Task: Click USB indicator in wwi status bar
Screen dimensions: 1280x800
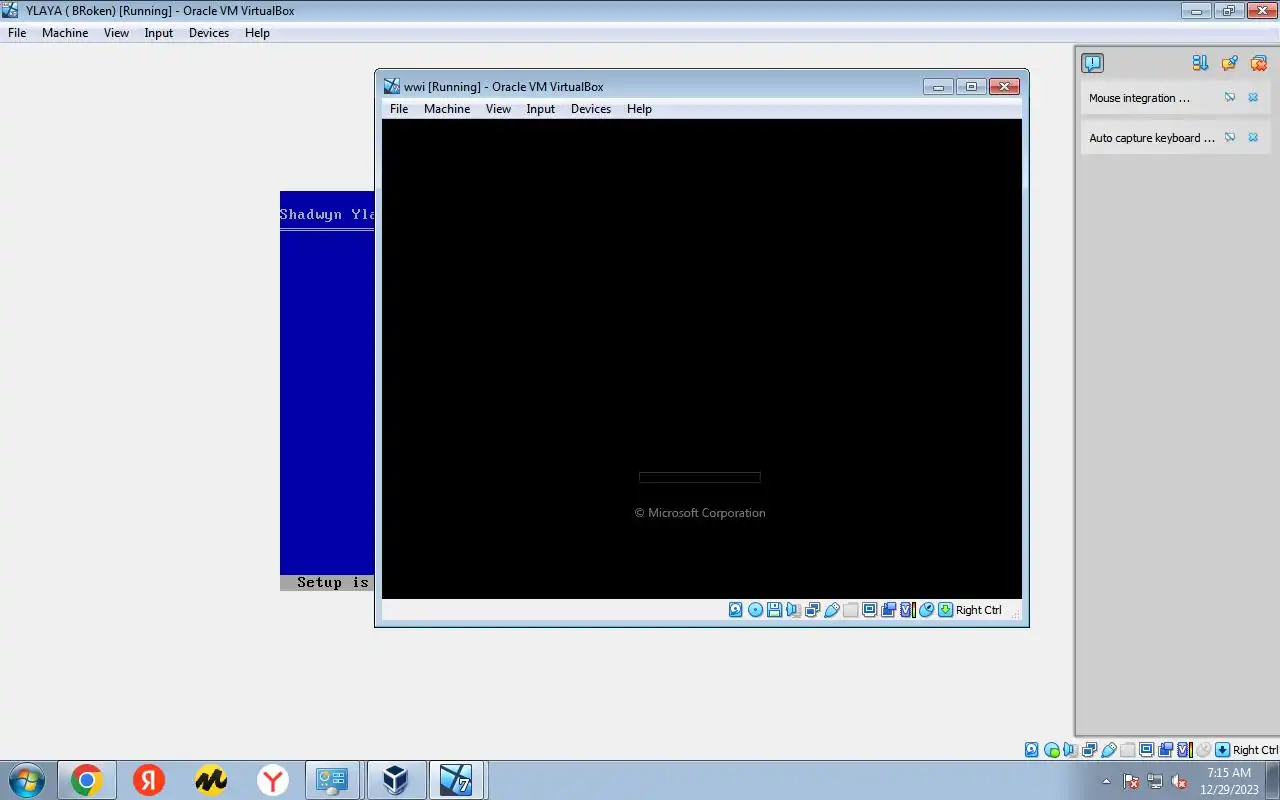Action: point(832,610)
